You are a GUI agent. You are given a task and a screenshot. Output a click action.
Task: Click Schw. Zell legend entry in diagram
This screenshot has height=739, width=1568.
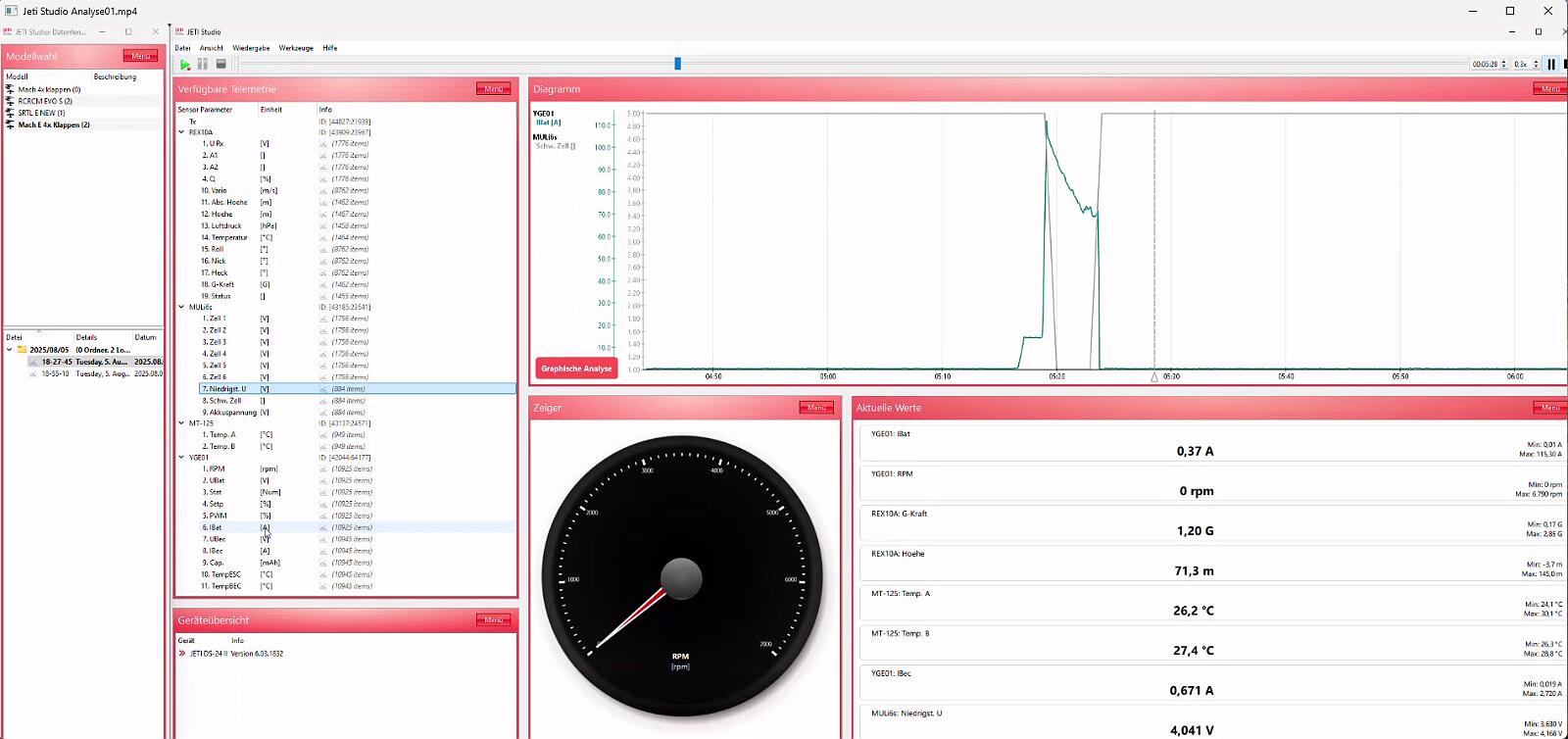pos(556,146)
